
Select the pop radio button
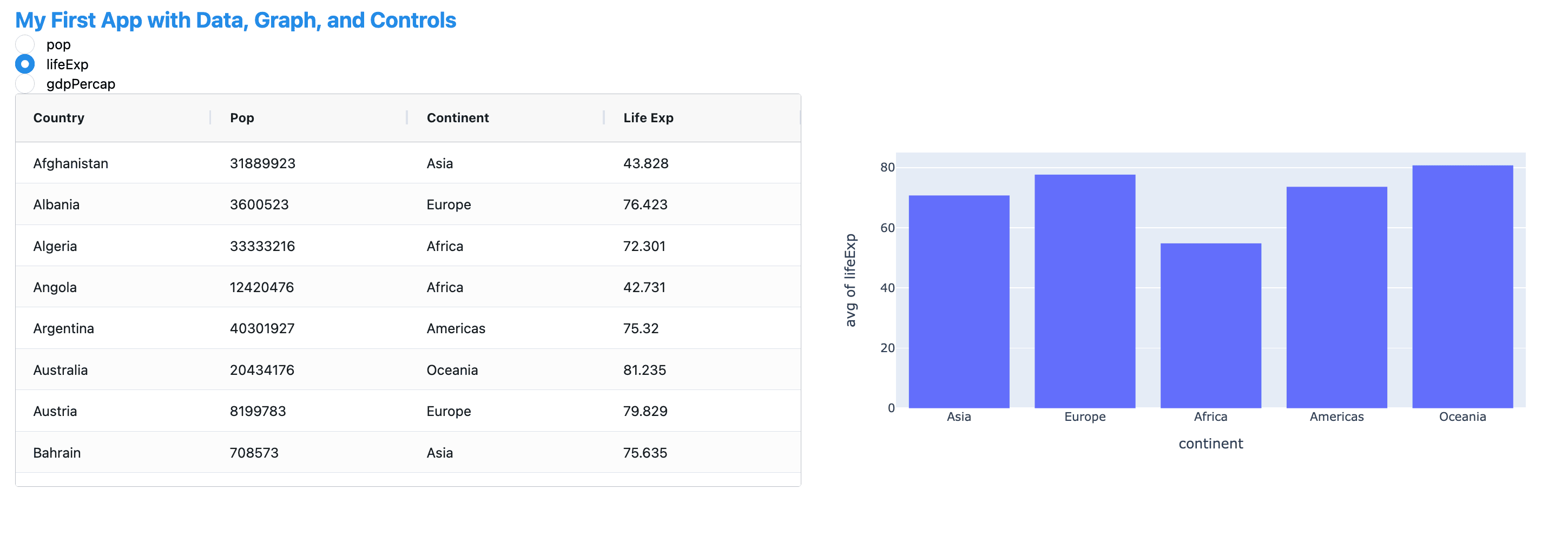pos(25,44)
